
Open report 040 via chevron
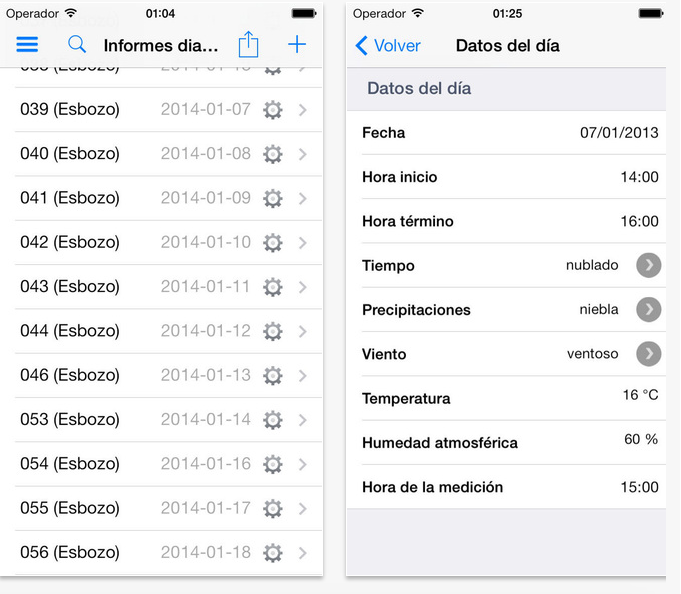pos(303,154)
